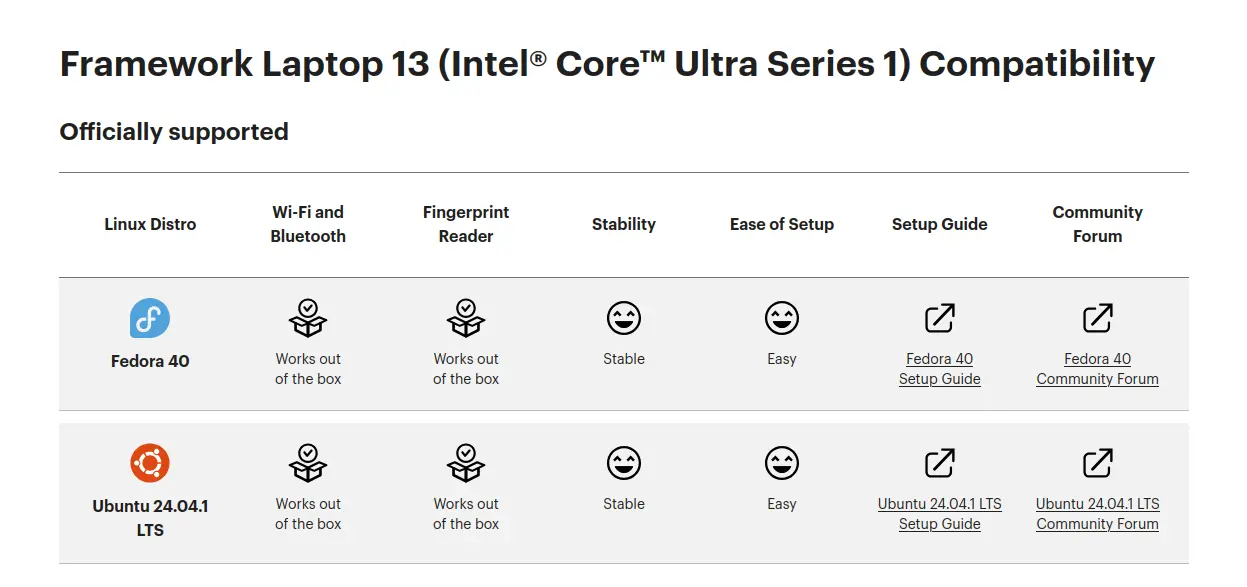The width and height of the screenshot is (1247, 587).
Task: Click Ubuntu Wi-Fi works-out-of-box icon
Action: point(308,463)
